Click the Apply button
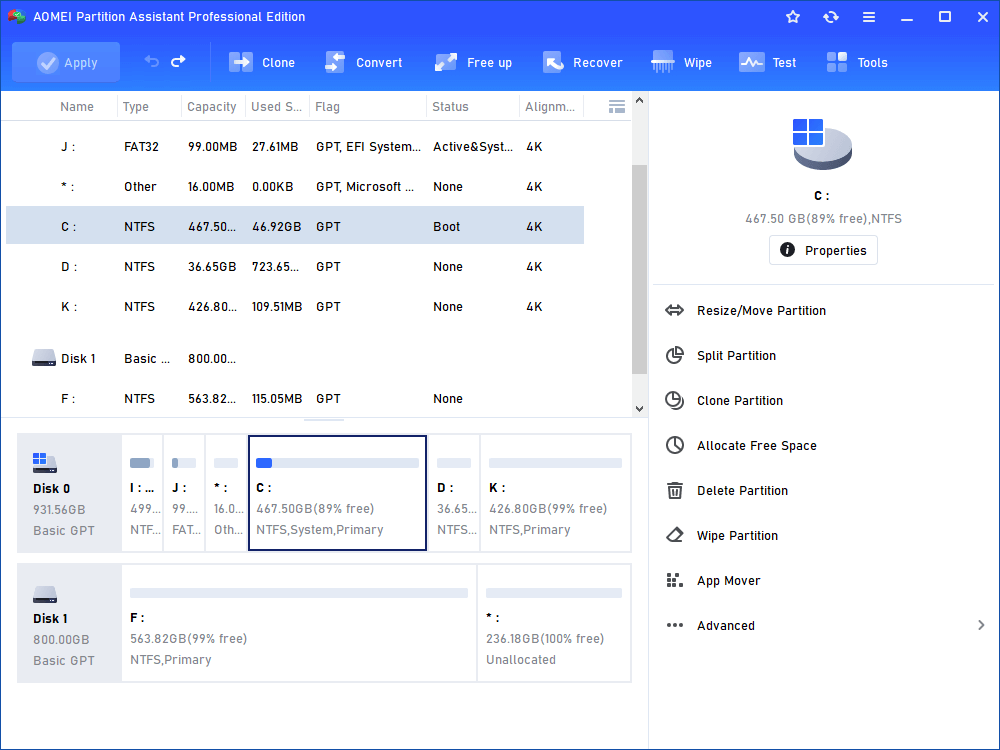 [x=66, y=62]
